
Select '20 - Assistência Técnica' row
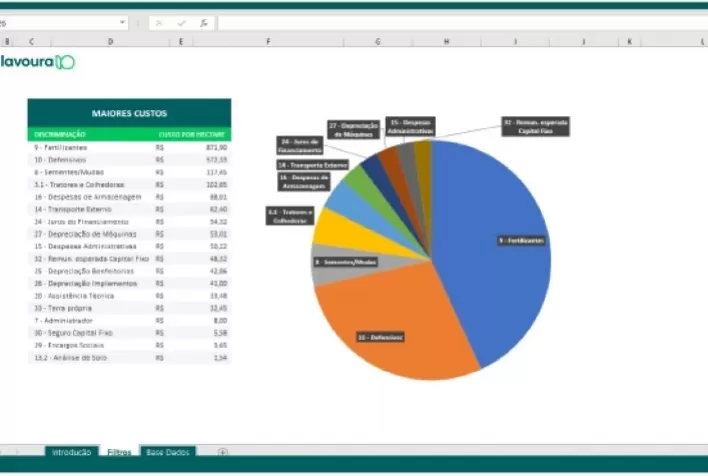click(x=129, y=296)
